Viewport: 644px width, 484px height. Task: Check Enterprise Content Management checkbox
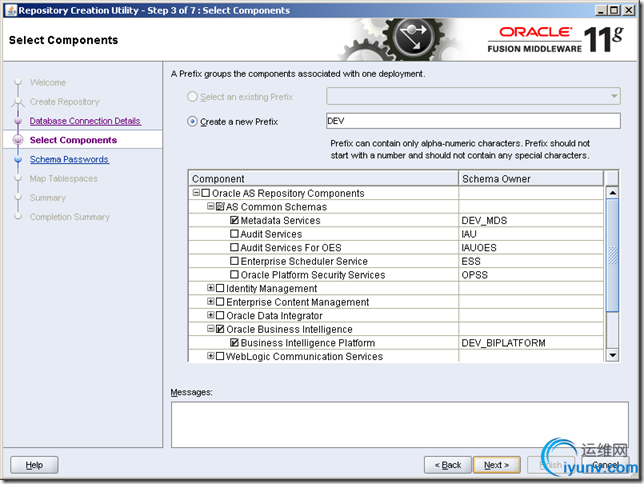point(220,302)
